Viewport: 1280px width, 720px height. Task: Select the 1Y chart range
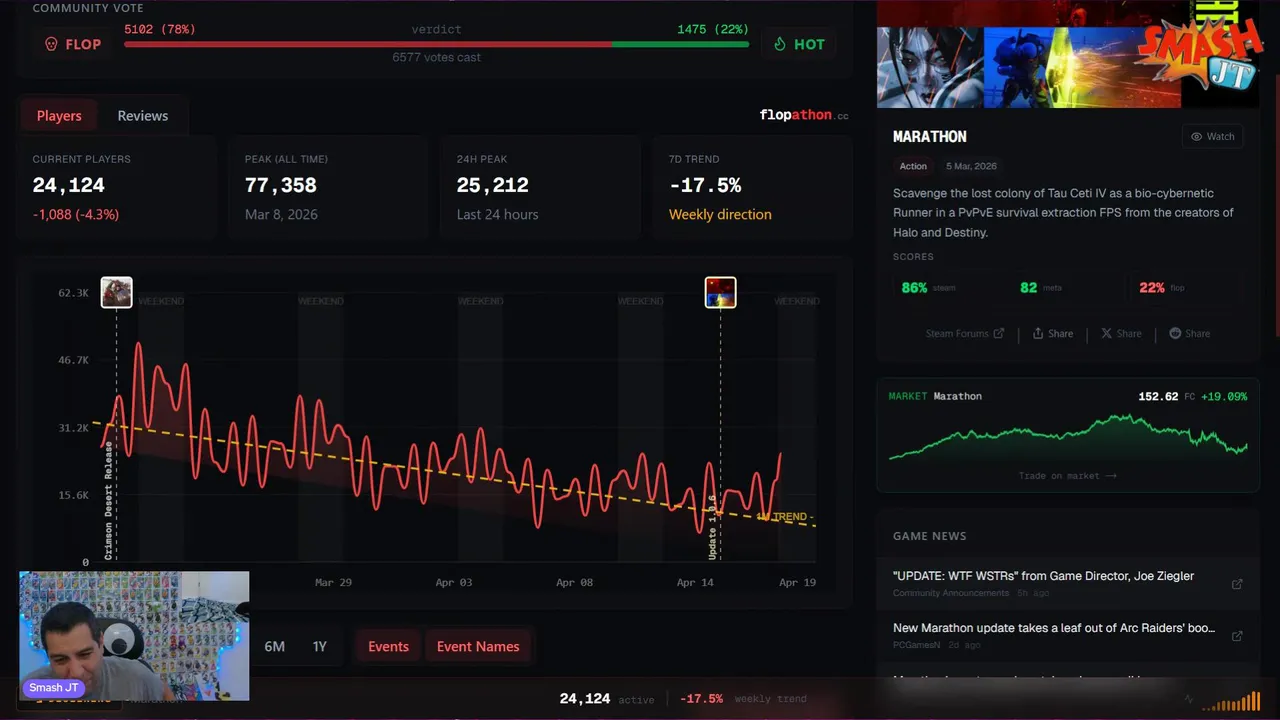[319, 646]
